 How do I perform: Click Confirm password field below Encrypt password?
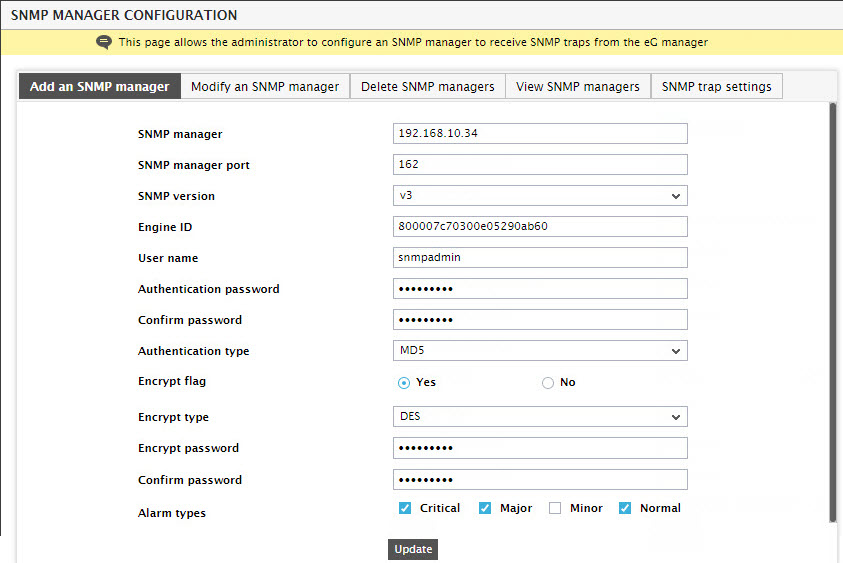pyautogui.click(x=540, y=480)
